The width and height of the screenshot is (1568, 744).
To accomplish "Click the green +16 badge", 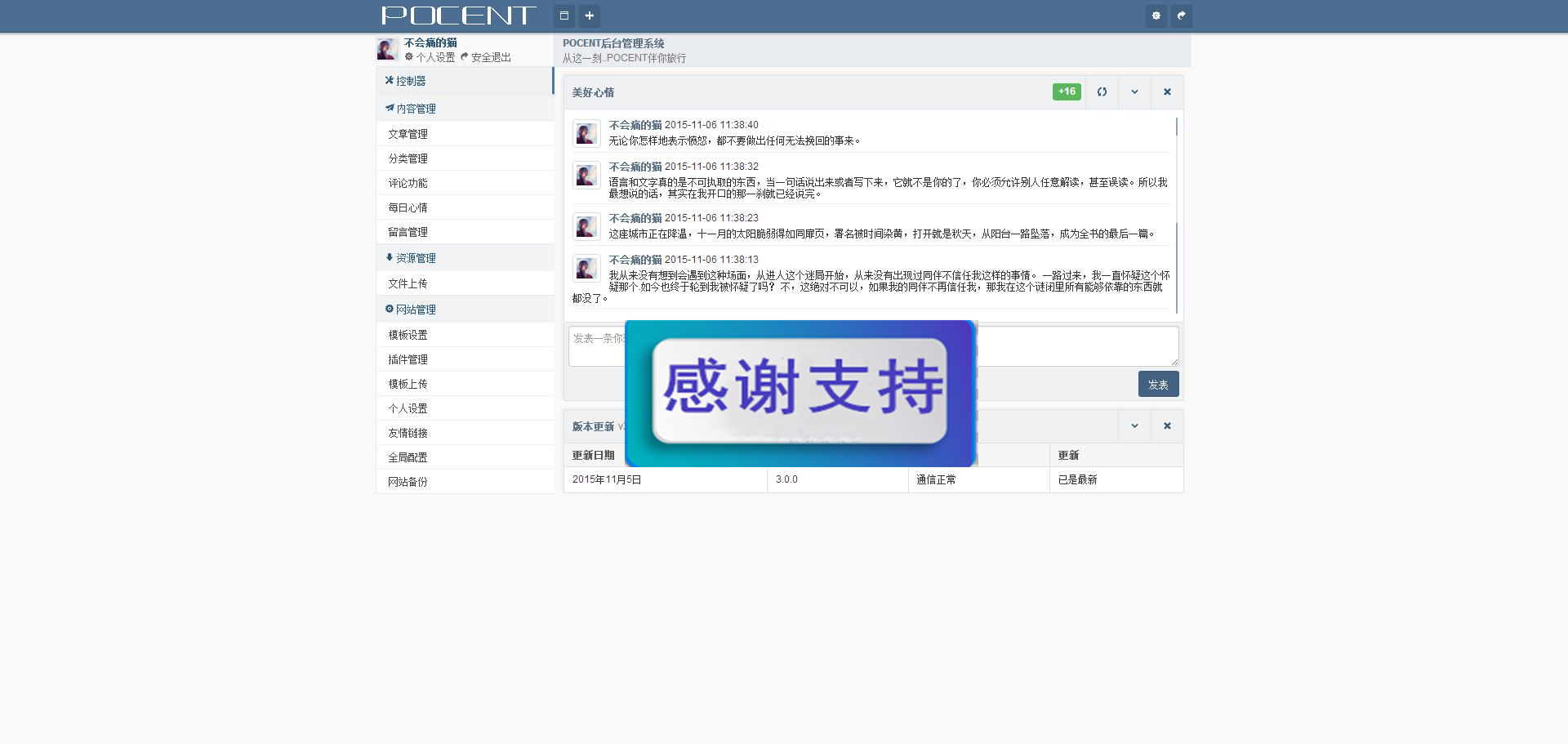I will [x=1067, y=91].
